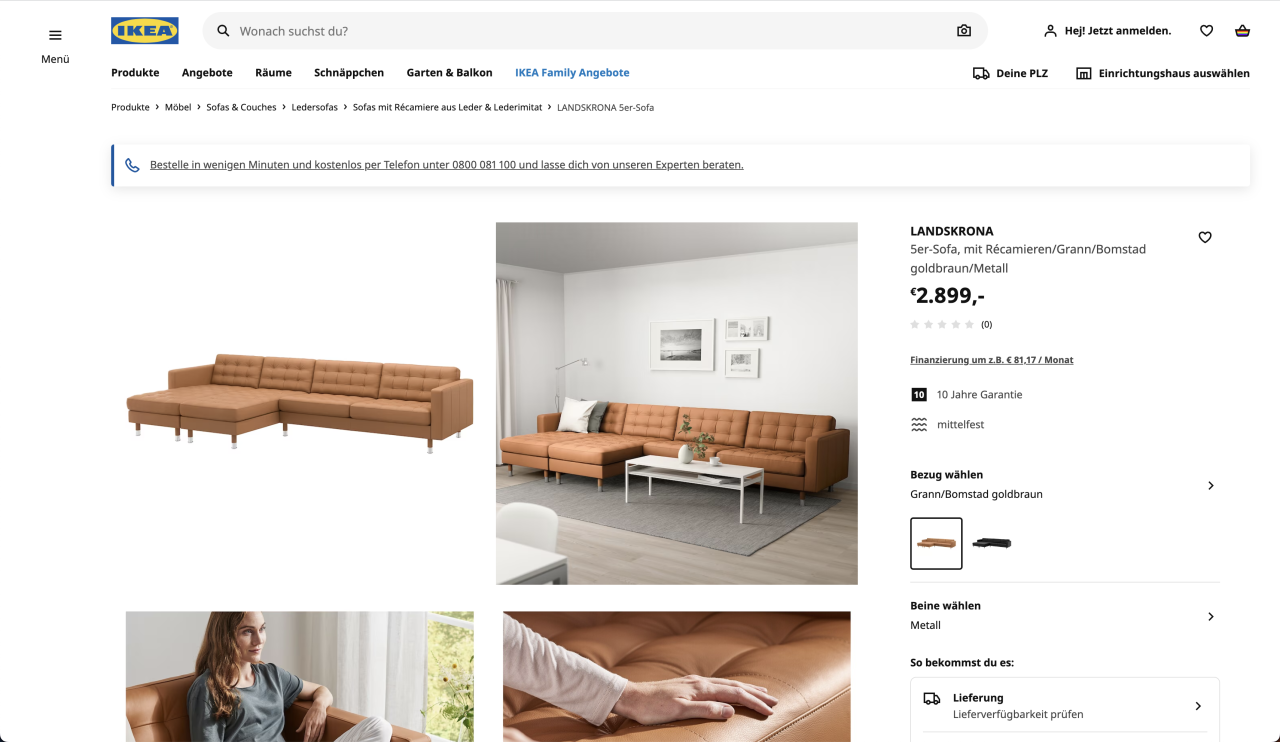Image resolution: width=1280 pixels, height=742 pixels.
Task: Select the goldbraun sofa cover swatch
Action: click(x=936, y=543)
